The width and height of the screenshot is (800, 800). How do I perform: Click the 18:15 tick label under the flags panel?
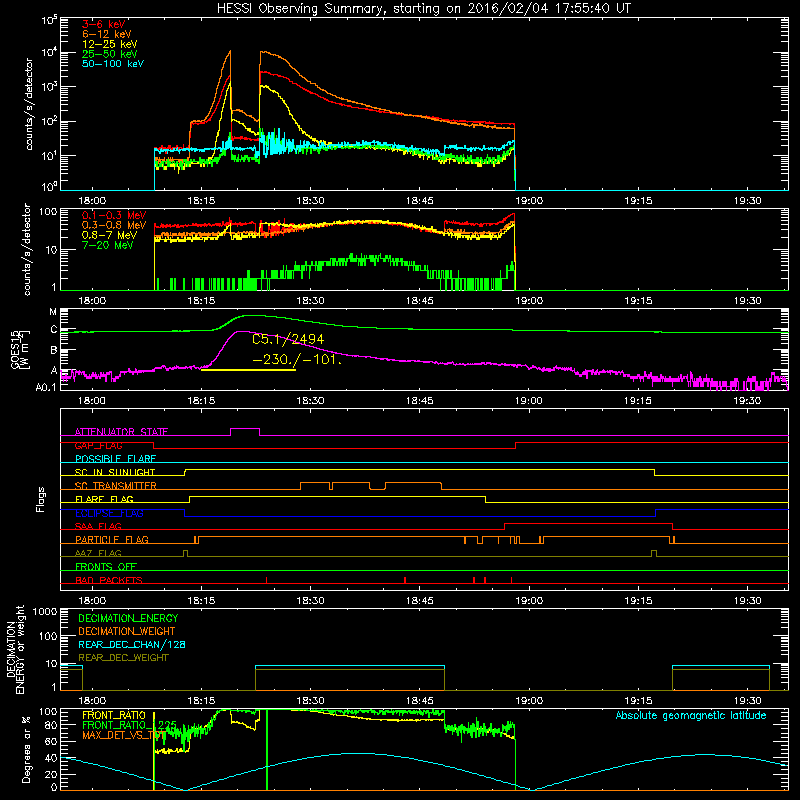tap(201, 601)
